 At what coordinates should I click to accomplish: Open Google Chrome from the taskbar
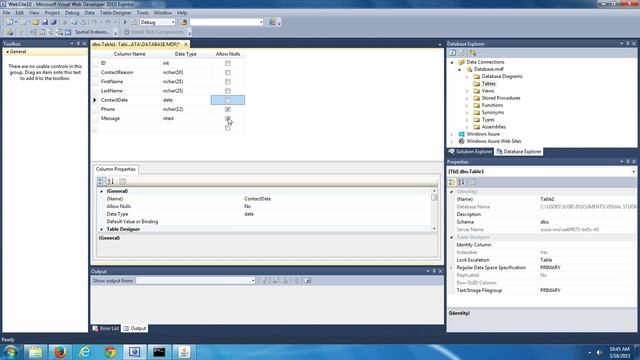point(110,352)
